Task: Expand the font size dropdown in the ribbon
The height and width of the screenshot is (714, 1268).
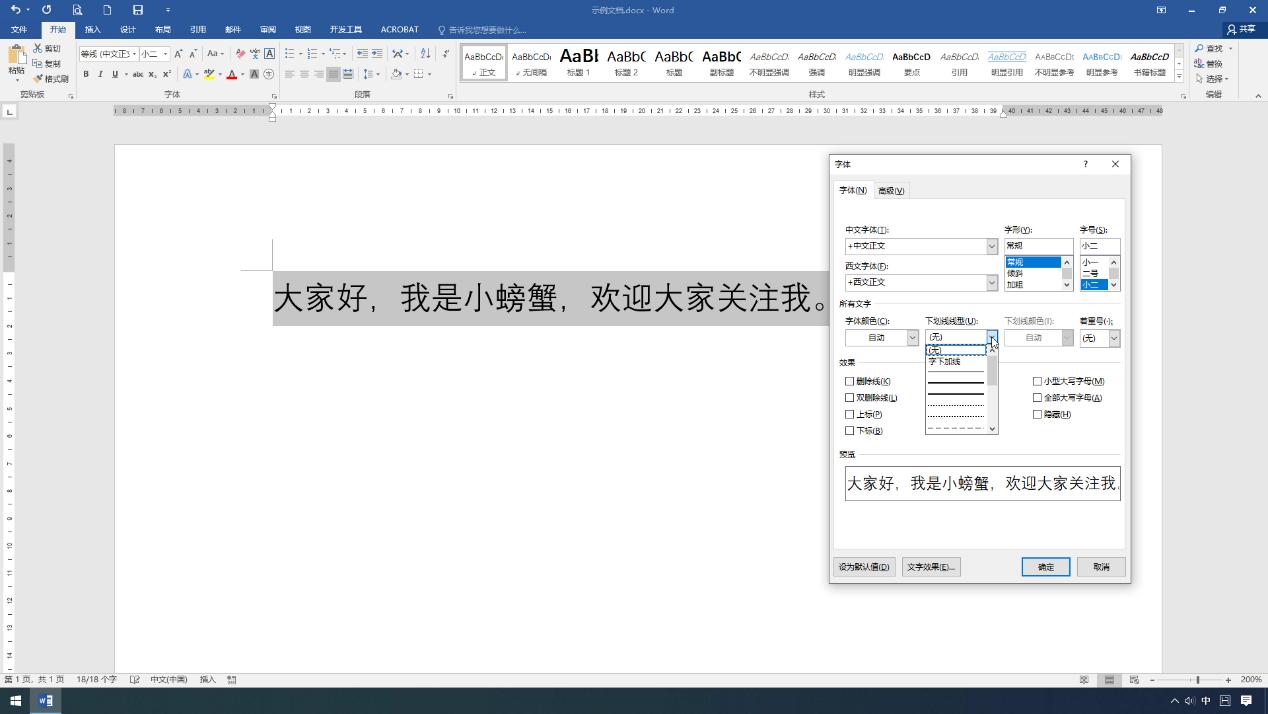Action: [x=164, y=54]
